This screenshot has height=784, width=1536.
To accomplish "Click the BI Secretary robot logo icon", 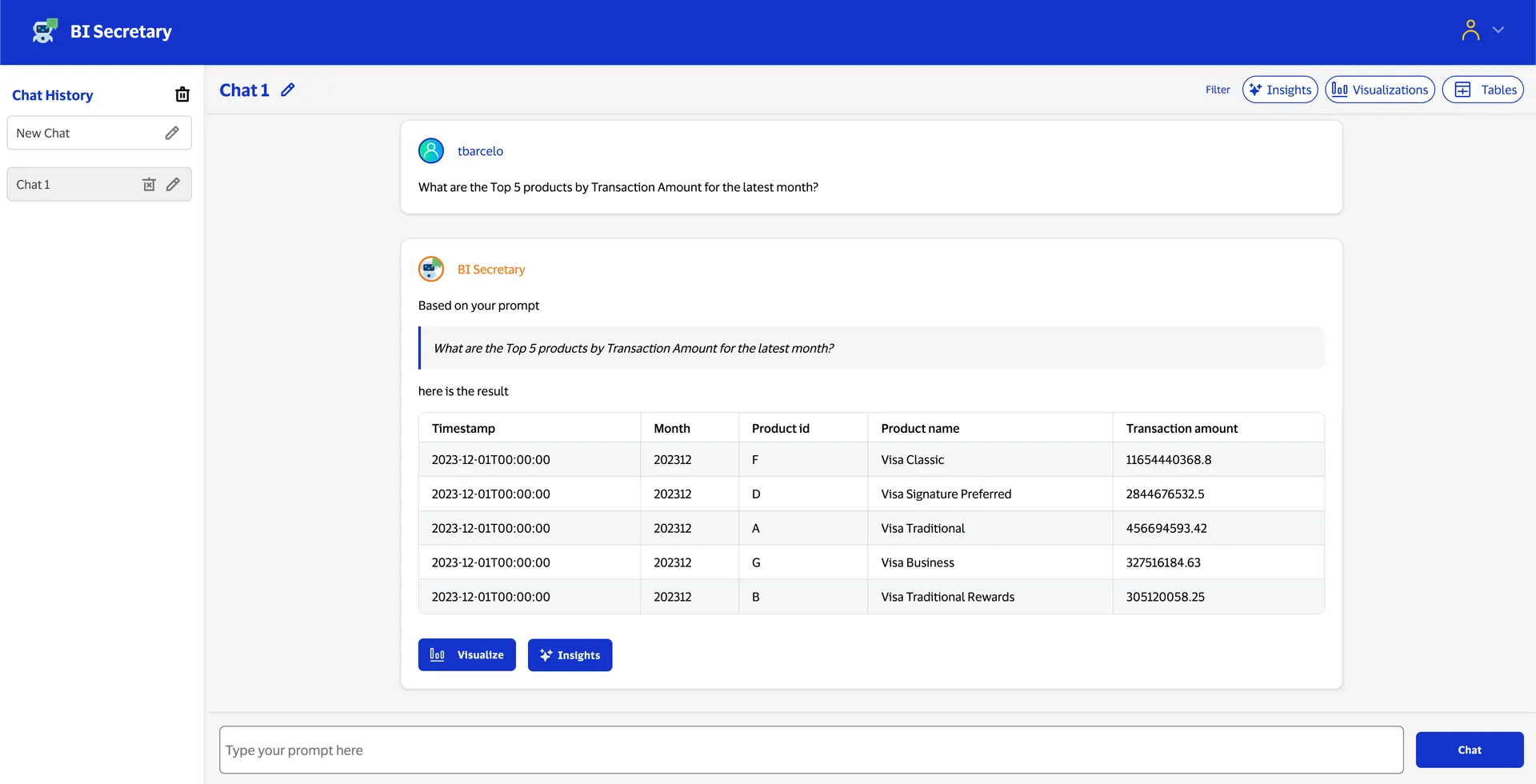I will click(45, 31).
